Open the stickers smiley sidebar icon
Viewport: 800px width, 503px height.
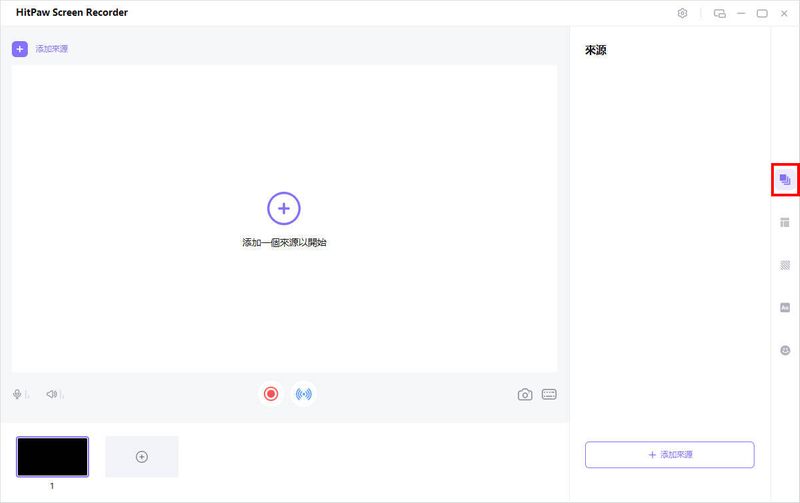click(785, 350)
